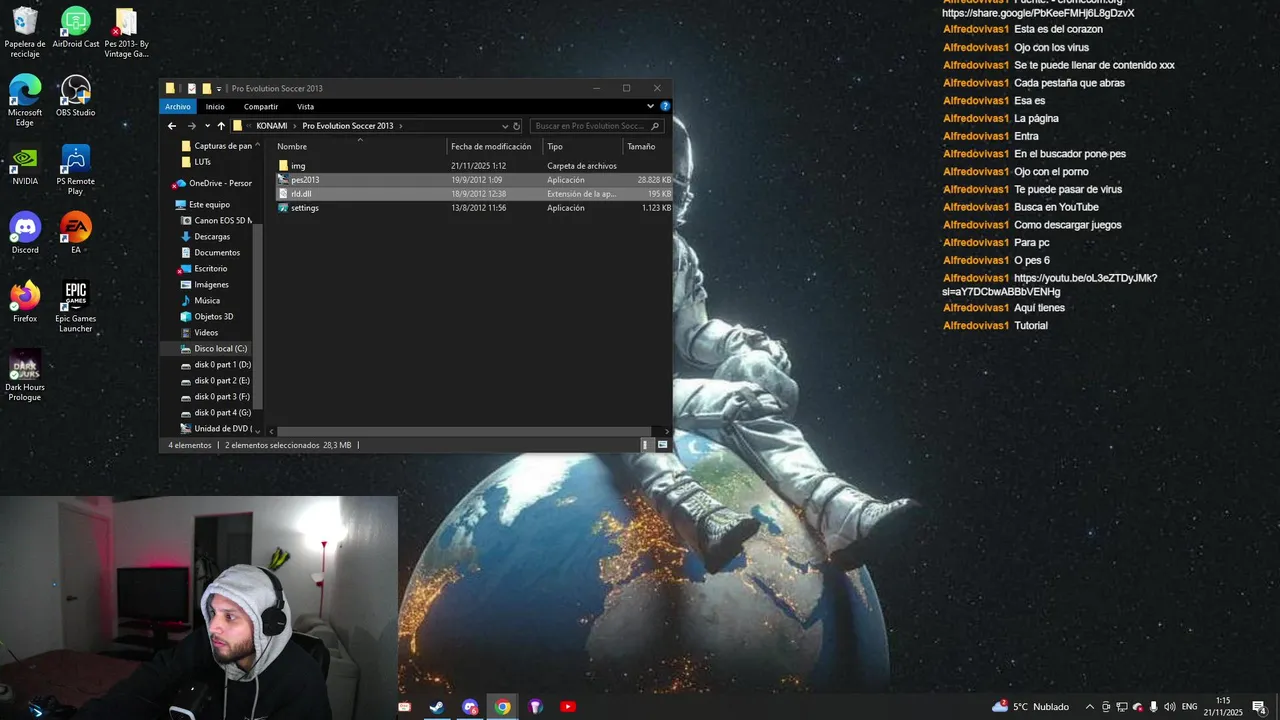The height and width of the screenshot is (720, 1280).
Task: Open the notification center icon
Action: (1259, 707)
